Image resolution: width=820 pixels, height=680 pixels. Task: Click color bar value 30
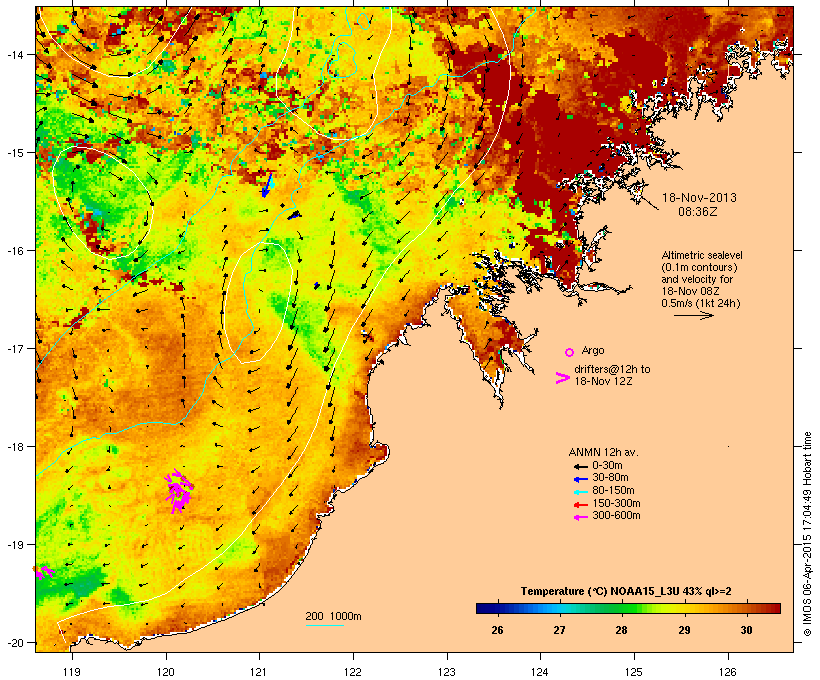746,630
